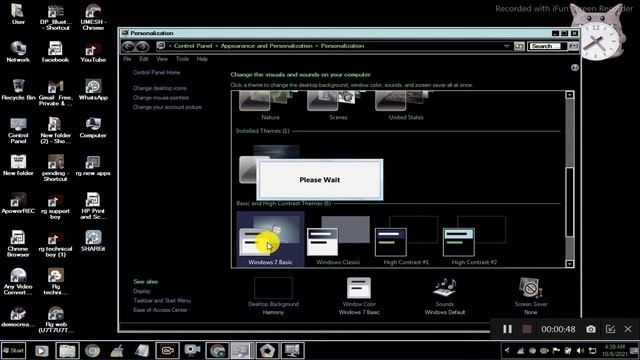Open the View menu
This screenshot has width=640, height=360.
pos(162,59)
